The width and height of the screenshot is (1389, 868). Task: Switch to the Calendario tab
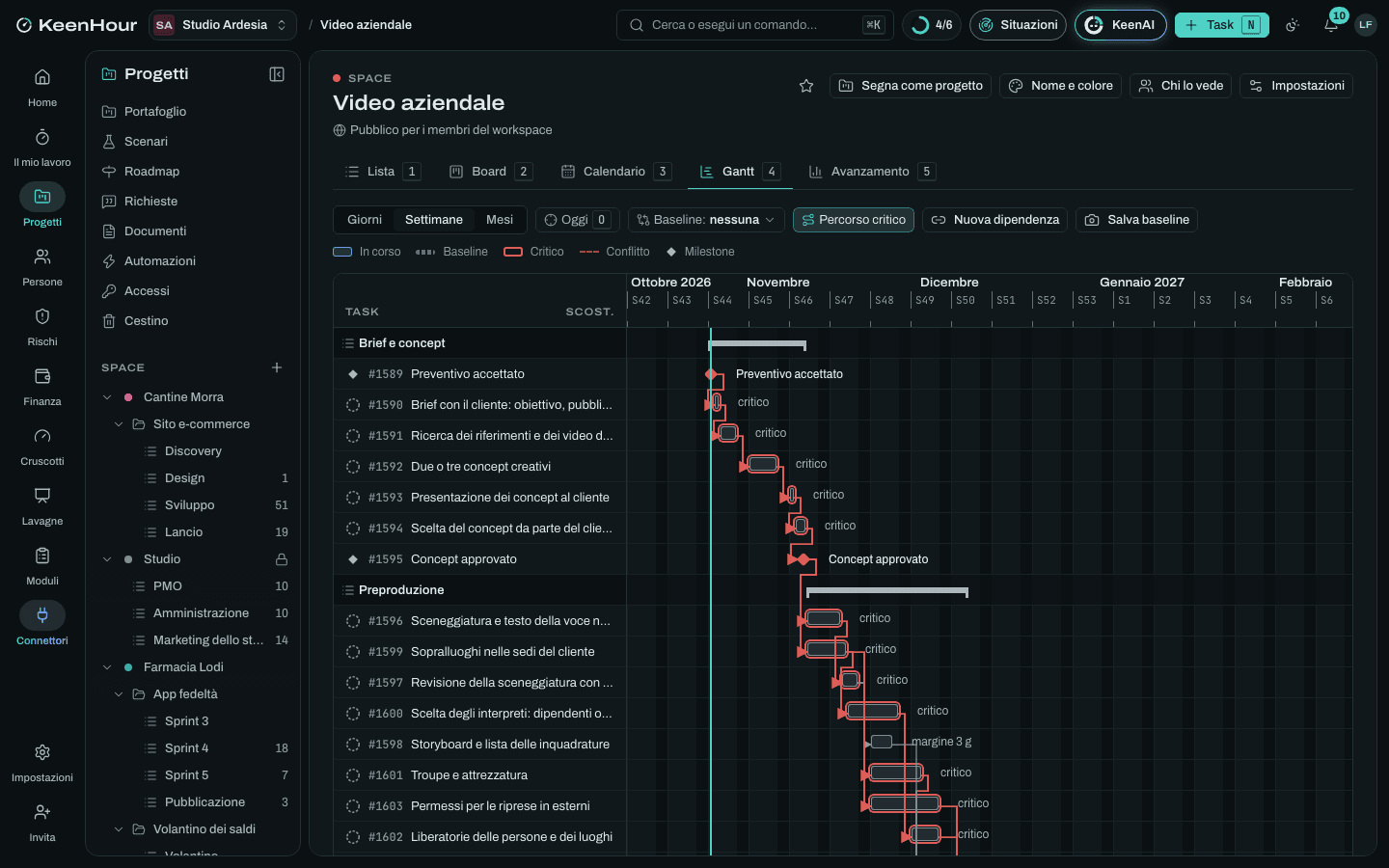click(615, 172)
